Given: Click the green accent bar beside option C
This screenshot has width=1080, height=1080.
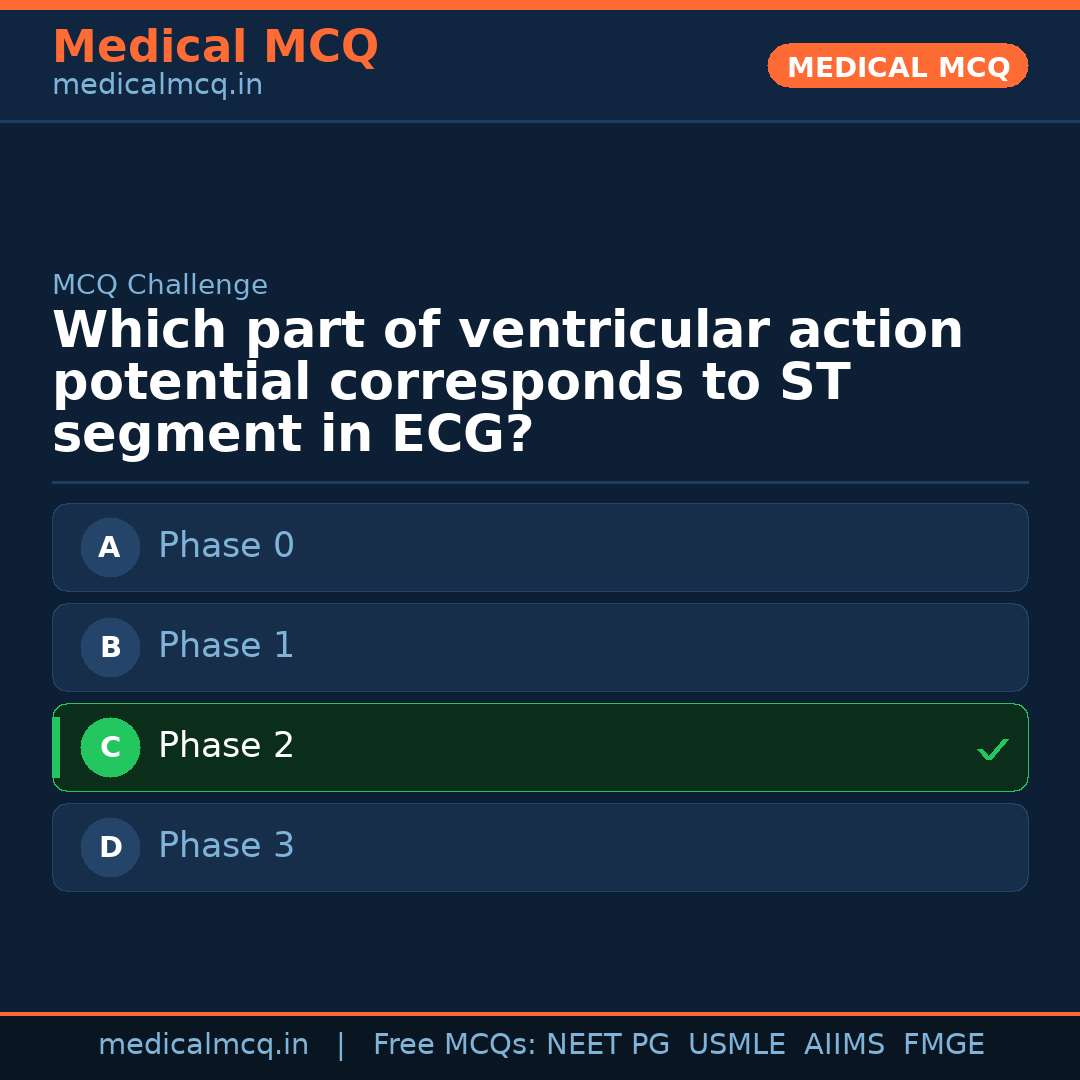Looking at the screenshot, I should tap(56, 747).
